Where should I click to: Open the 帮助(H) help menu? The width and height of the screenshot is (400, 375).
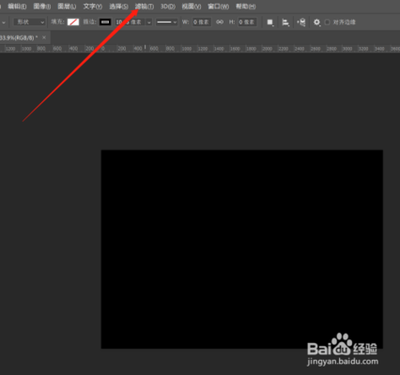(x=246, y=6)
